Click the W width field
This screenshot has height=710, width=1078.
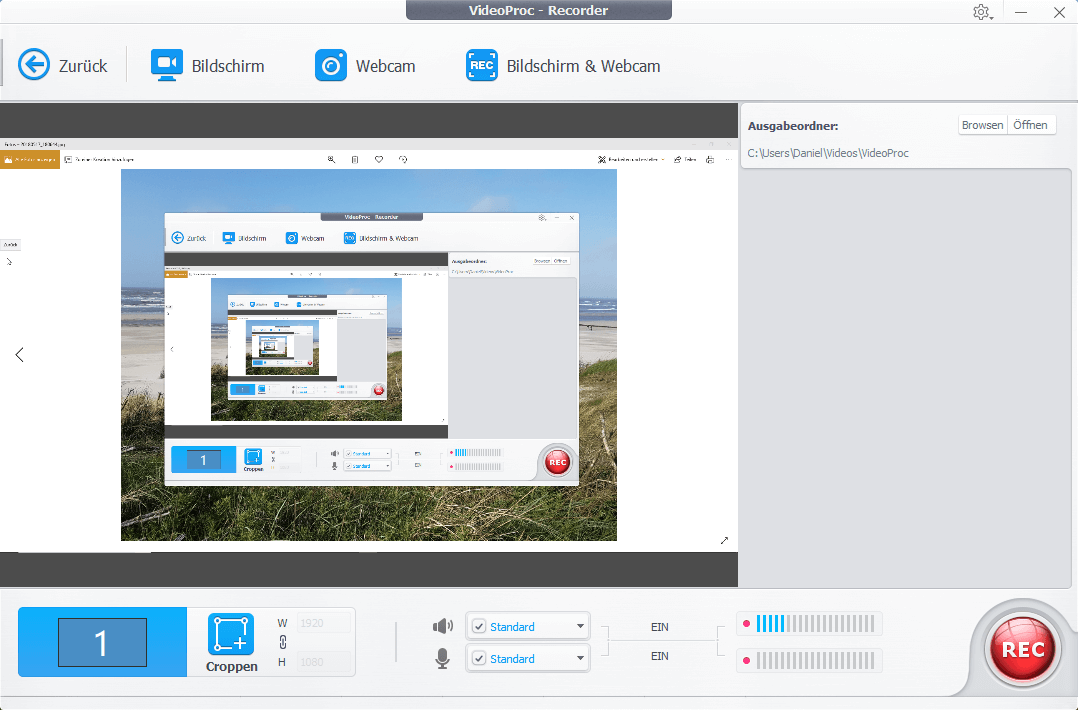324,623
